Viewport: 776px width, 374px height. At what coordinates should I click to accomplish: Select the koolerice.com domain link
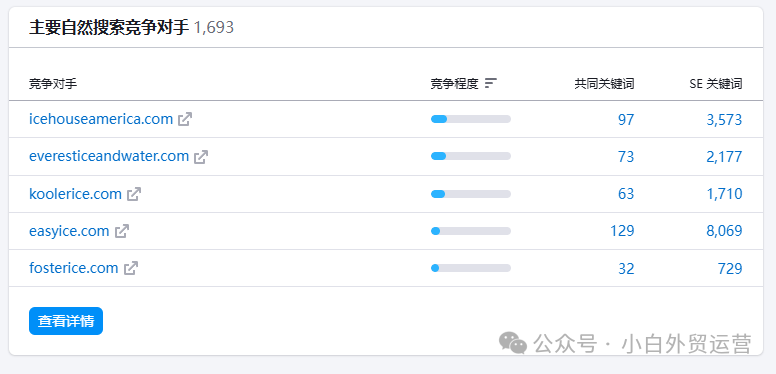coord(75,194)
